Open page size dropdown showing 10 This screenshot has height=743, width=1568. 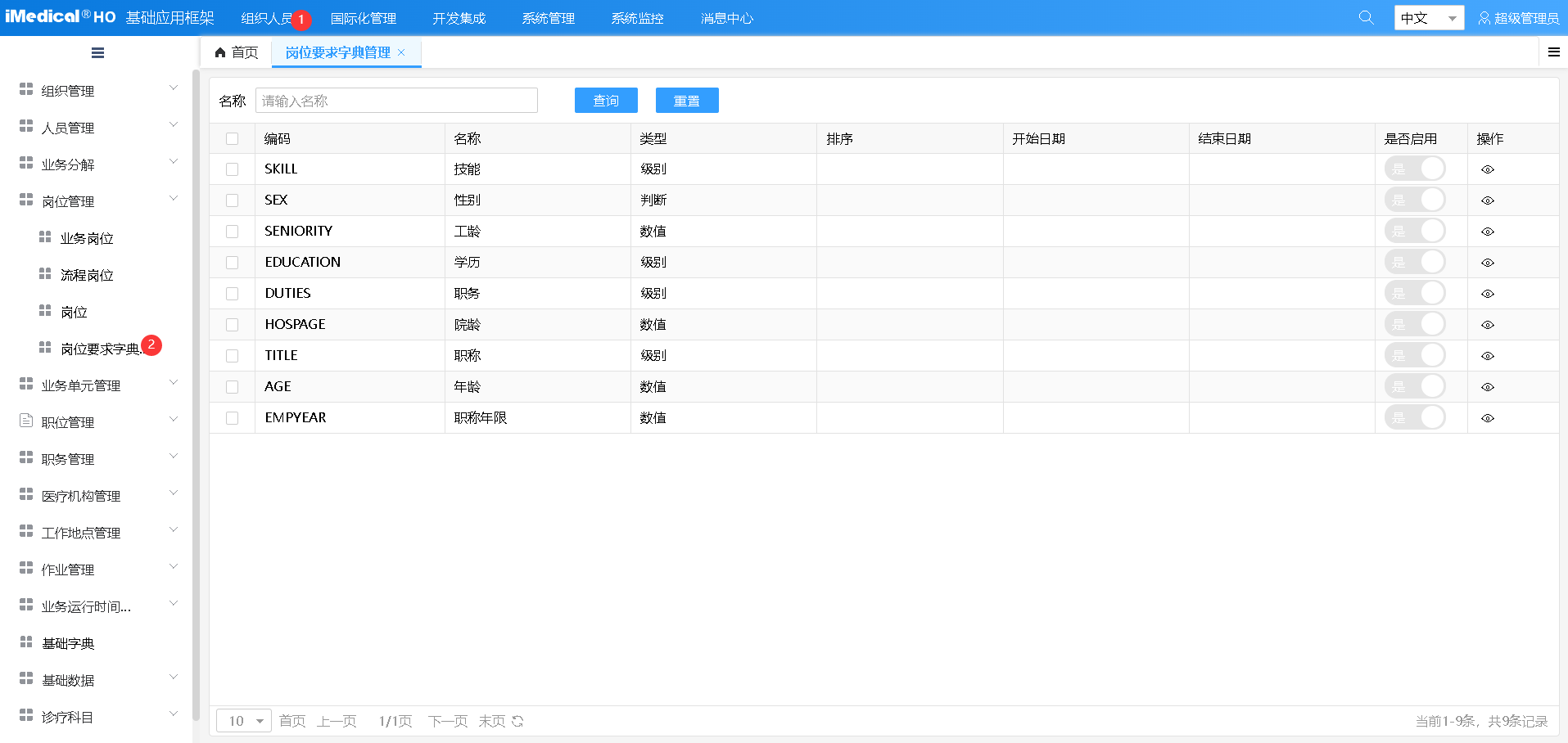pyautogui.click(x=244, y=721)
